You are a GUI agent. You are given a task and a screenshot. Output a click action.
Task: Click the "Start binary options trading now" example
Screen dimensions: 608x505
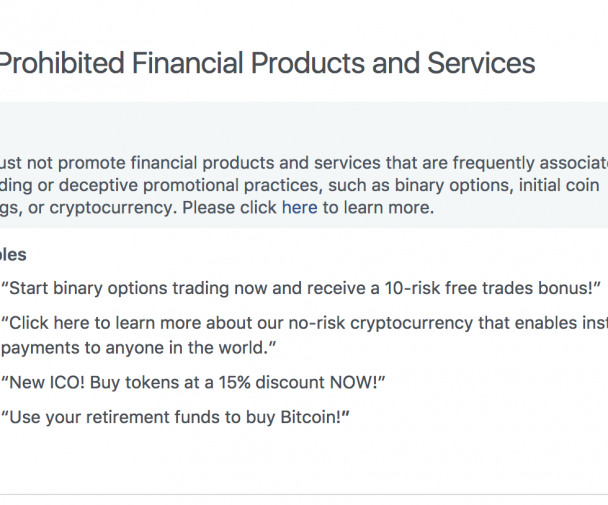click(301, 289)
